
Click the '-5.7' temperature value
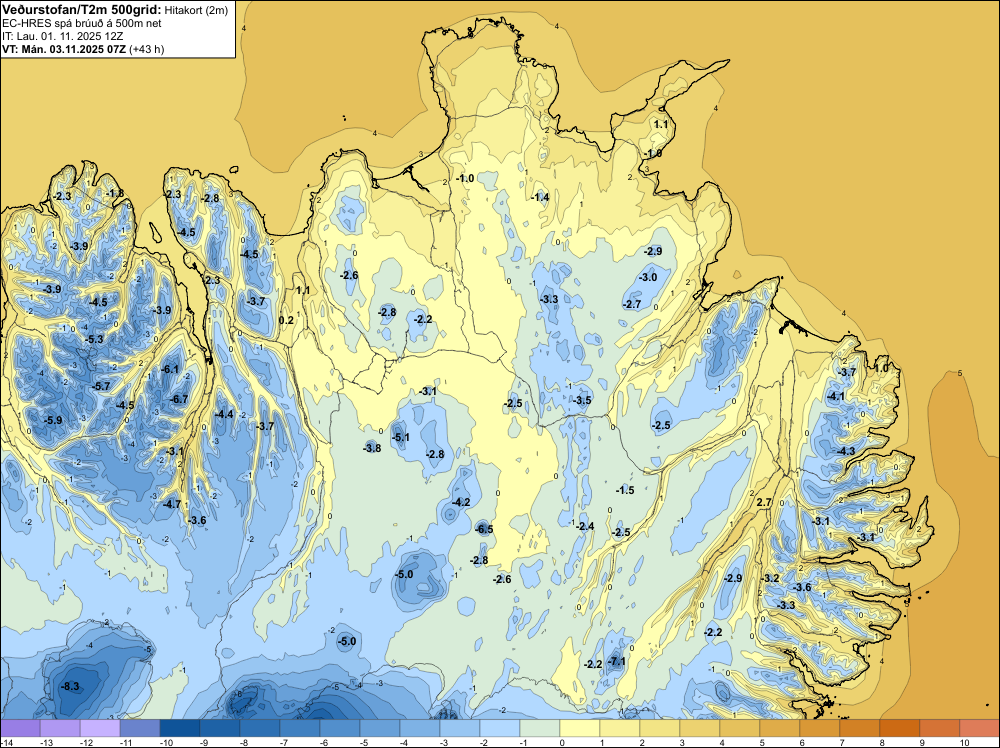101,386
